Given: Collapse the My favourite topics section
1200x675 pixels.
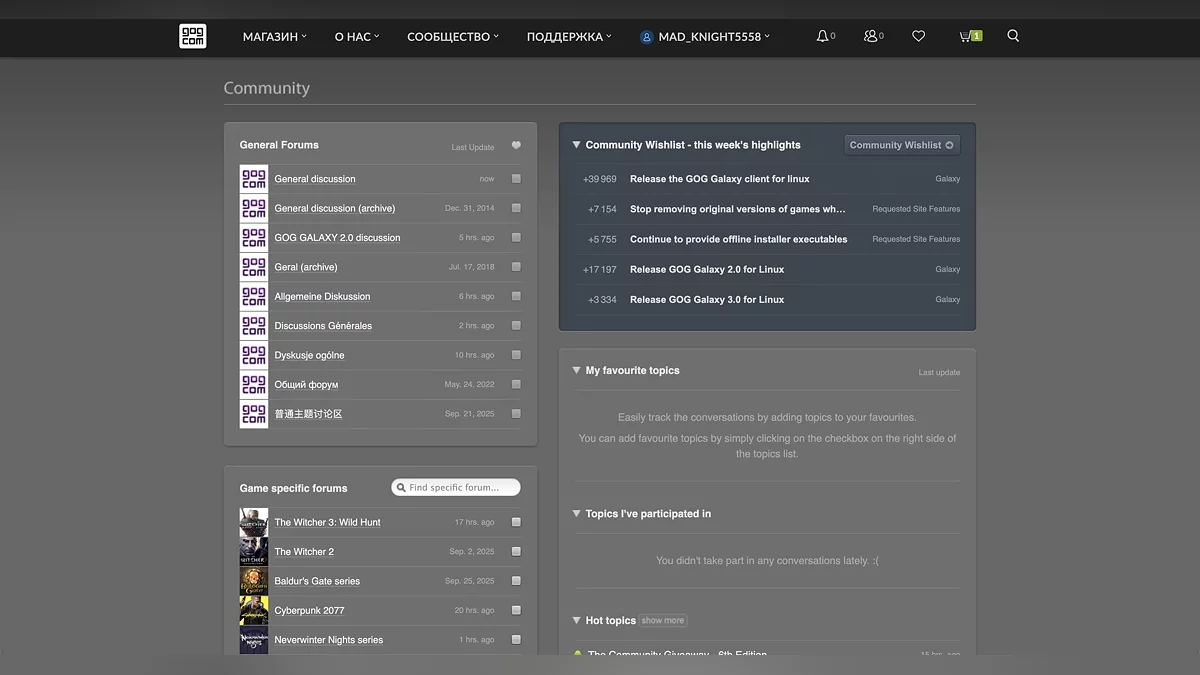Looking at the screenshot, I should [576, 370].
